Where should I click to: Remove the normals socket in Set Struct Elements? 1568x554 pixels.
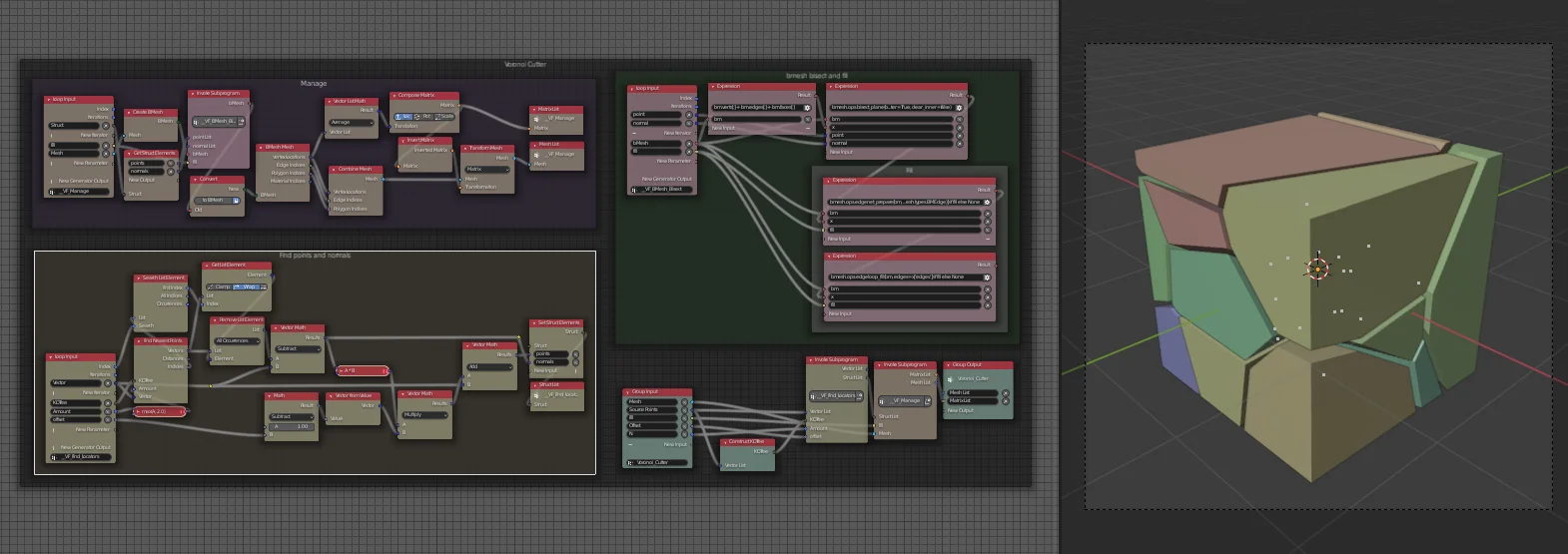(575, 361)
